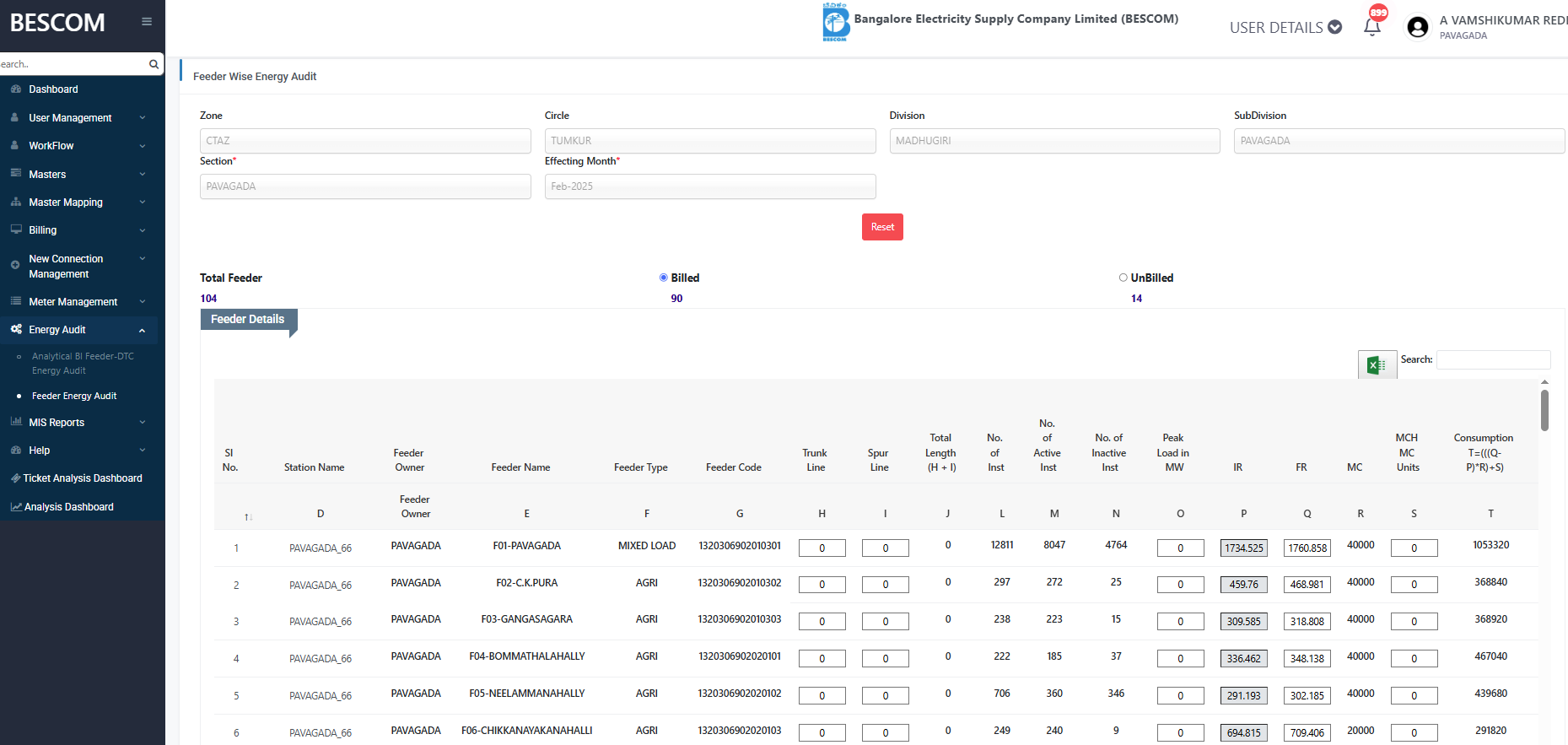Click the user avatar profile icon
Viewport: 1568px width, 745px height.
(x=1418, y=27)
